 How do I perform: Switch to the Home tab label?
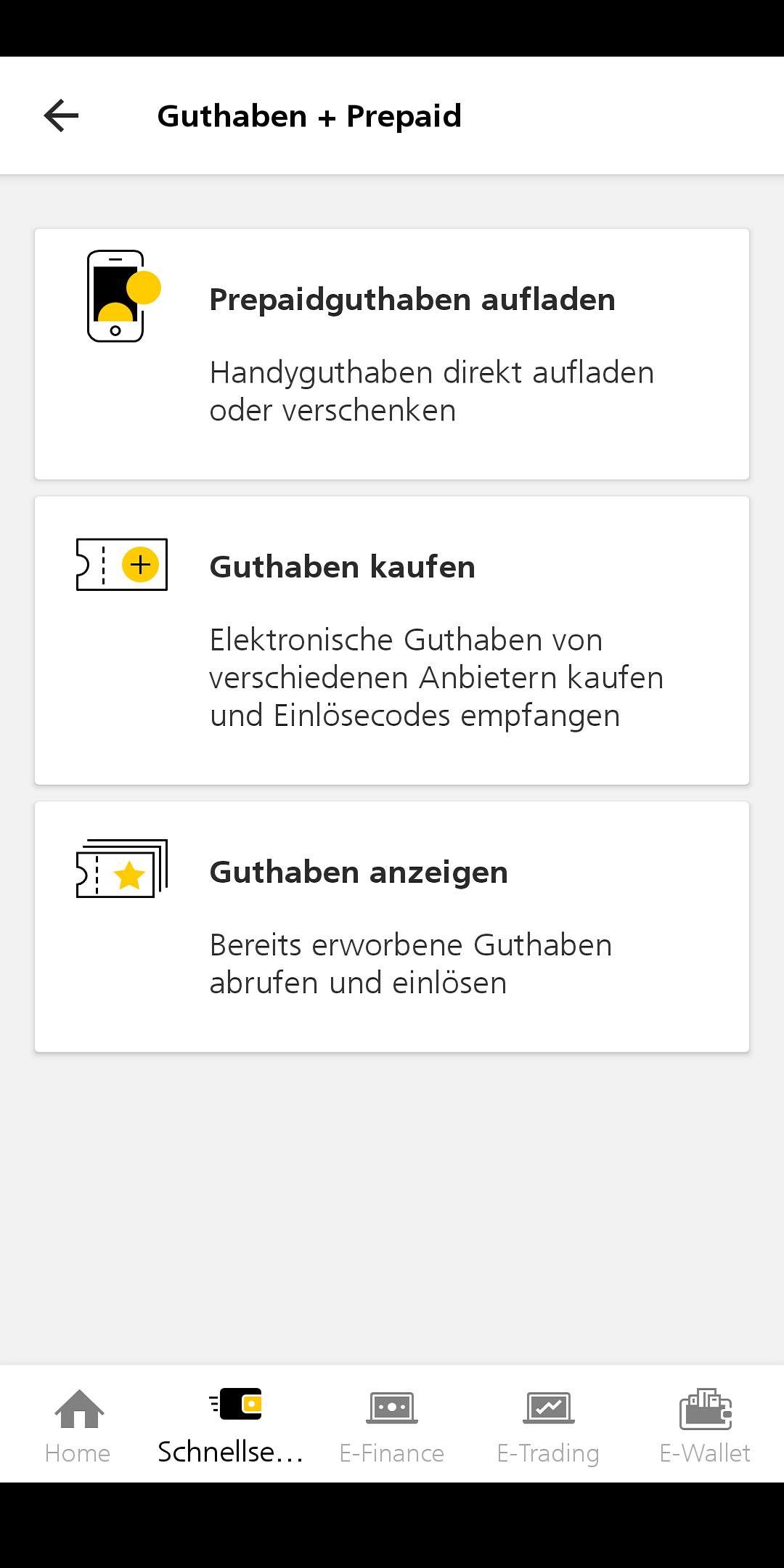coord(78,1453)
